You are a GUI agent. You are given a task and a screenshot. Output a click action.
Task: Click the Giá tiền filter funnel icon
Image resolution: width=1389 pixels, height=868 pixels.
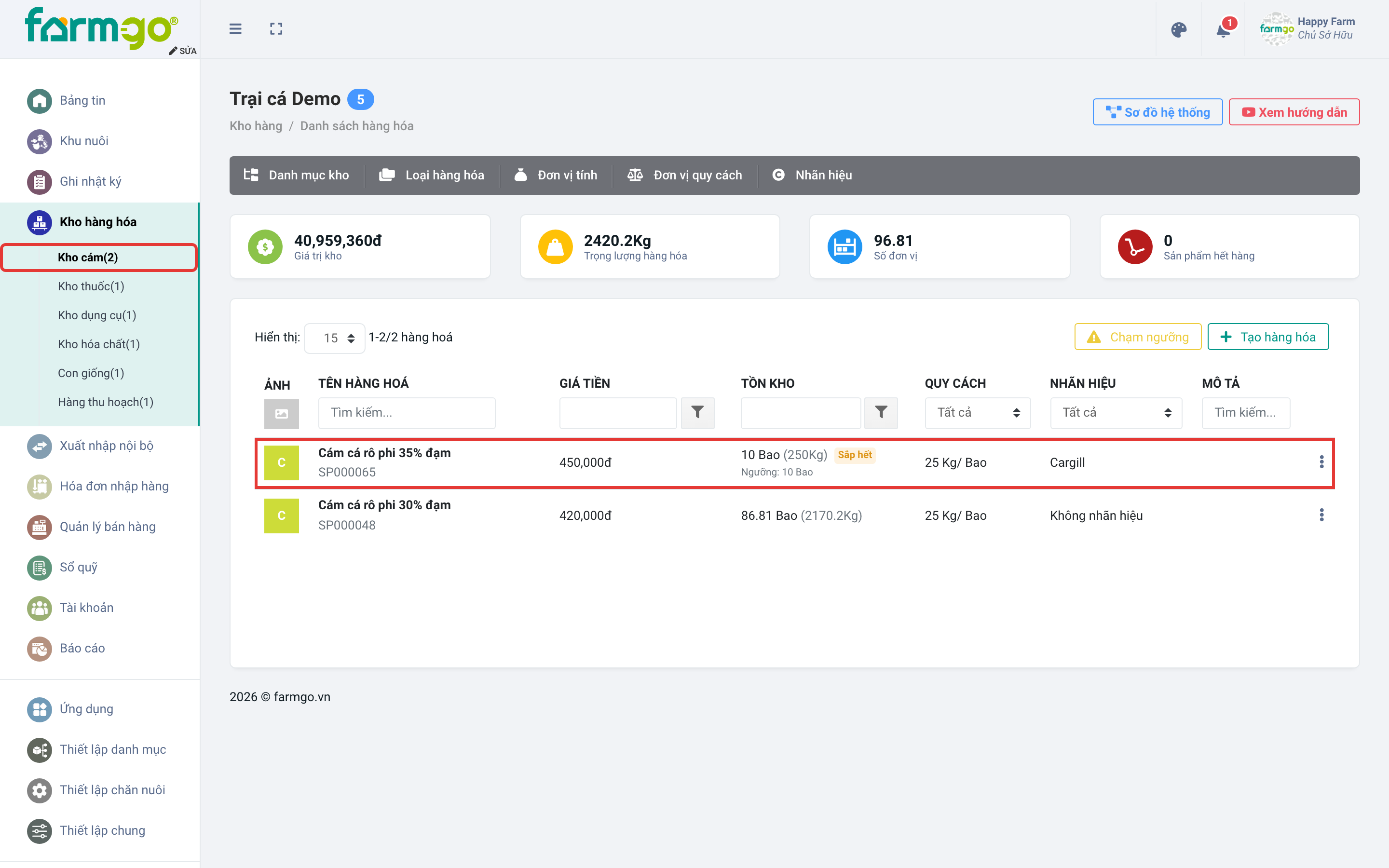point(697,413)
